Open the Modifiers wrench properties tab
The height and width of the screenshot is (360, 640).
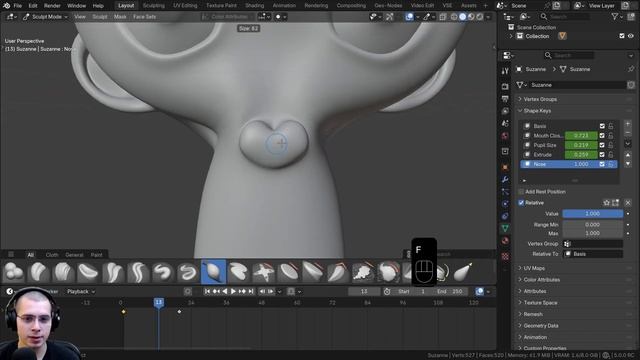point(505,180)
